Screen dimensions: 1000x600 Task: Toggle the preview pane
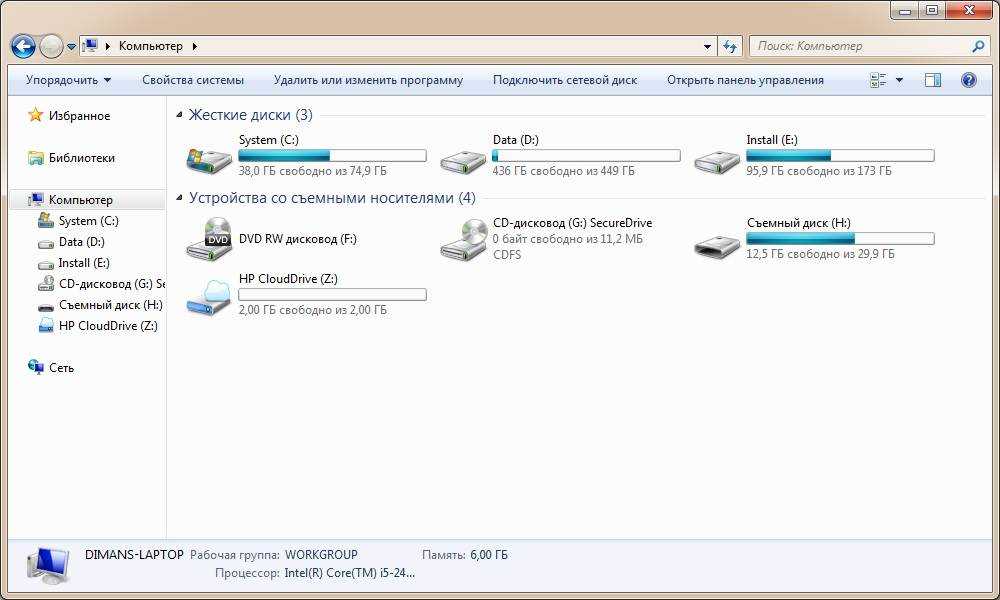coord(932,80)
